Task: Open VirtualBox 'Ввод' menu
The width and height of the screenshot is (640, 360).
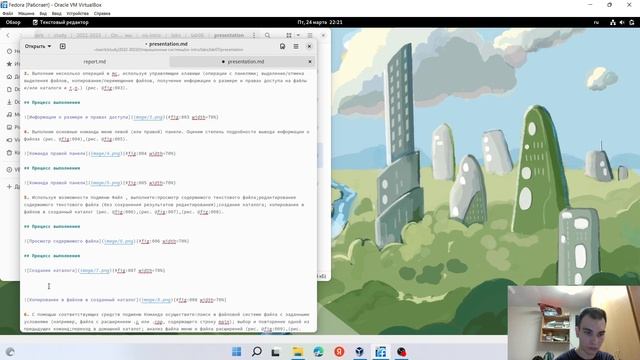Action: tap(56, 13)
